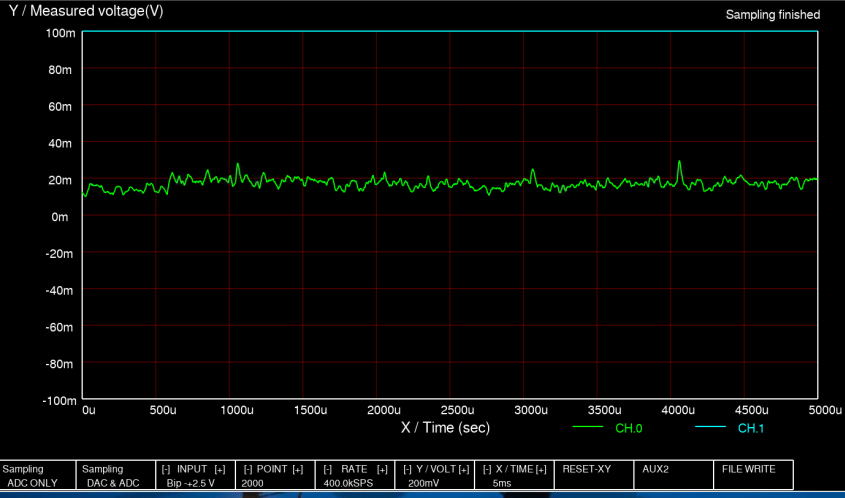Click the FILE WRITE button

pyautogui.click(x=753, y=475)
